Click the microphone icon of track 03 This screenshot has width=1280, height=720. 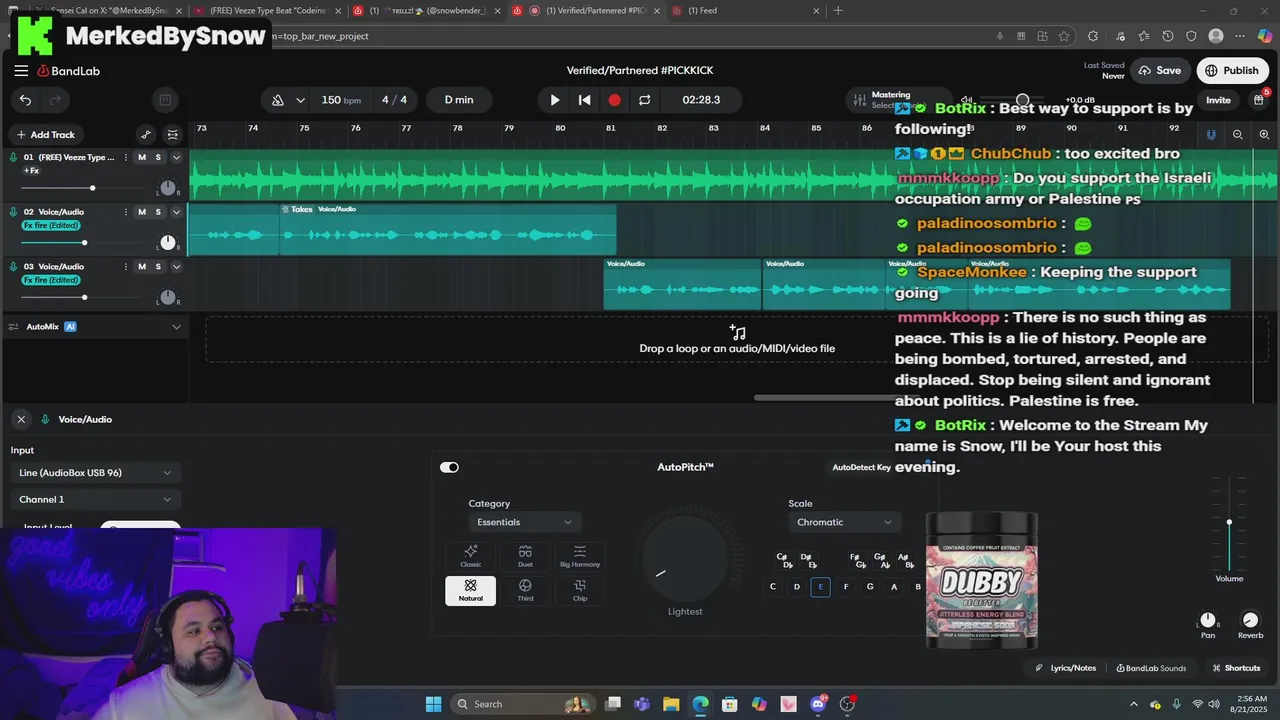13,267
